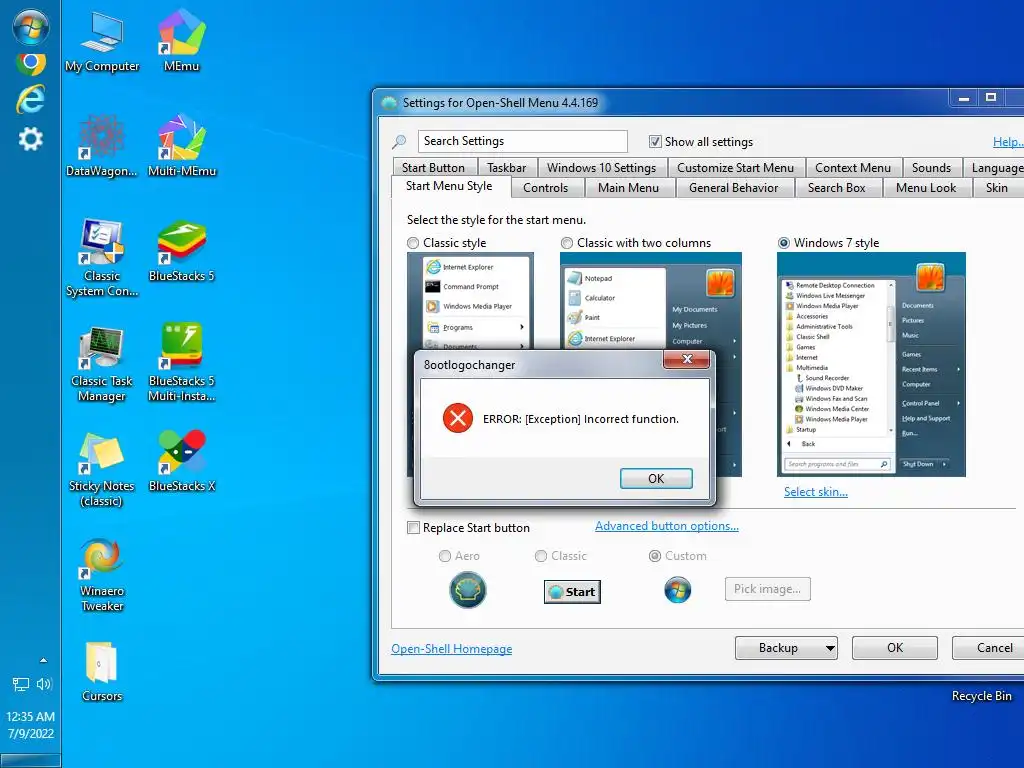Open the Select skin link

(x=816, y=492)
